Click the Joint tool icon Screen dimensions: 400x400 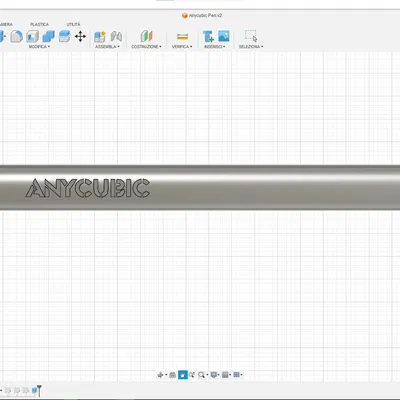pos(116,36)
